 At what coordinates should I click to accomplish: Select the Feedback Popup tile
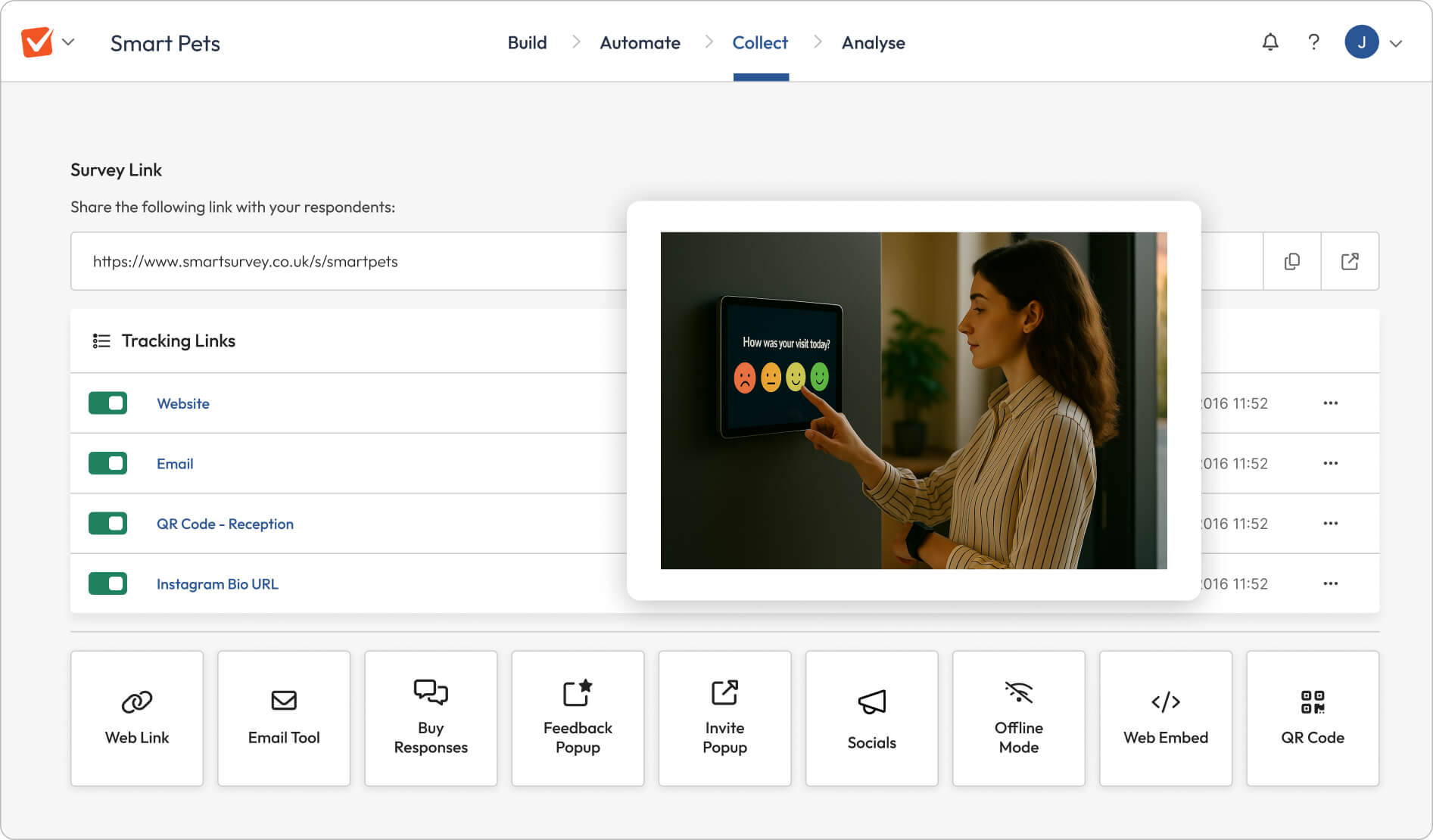point(578,718)
